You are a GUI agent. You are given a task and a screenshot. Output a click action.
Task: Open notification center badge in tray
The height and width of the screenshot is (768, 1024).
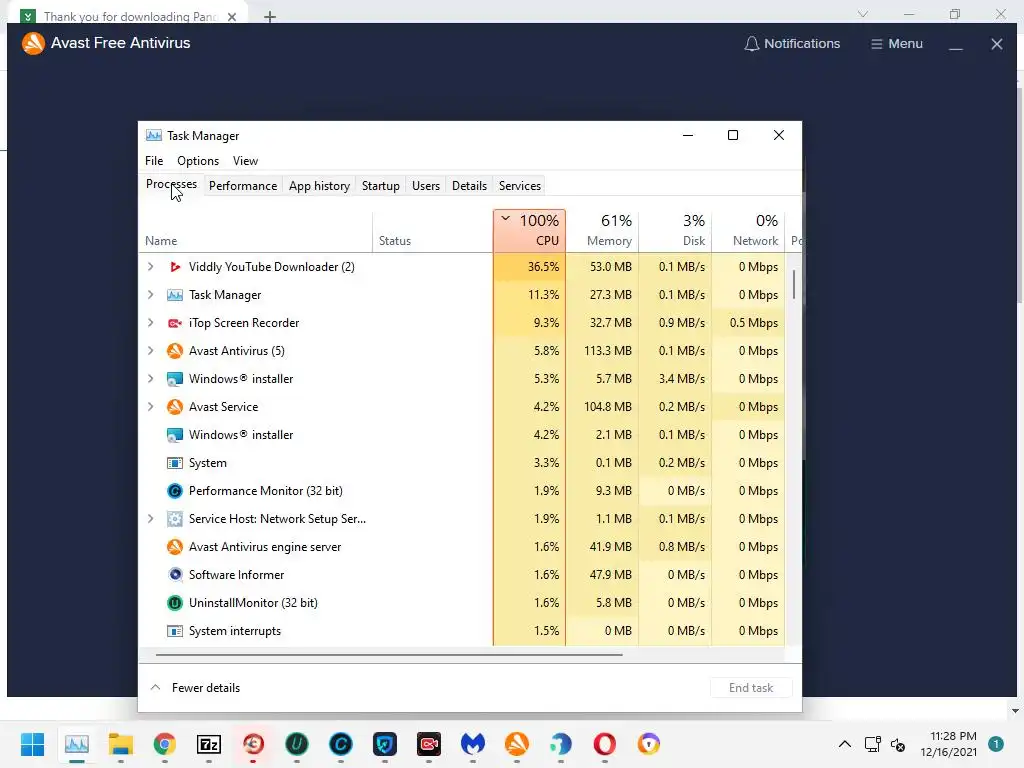(x=996, y=744)
